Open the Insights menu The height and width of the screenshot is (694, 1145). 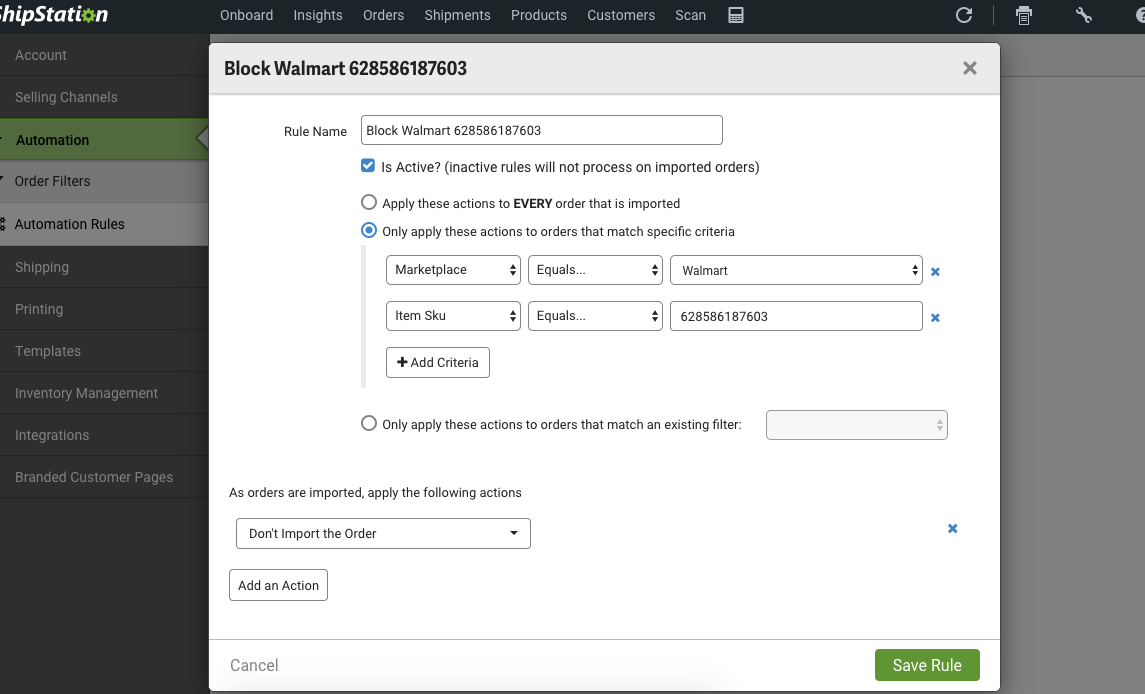pos(318,15)
